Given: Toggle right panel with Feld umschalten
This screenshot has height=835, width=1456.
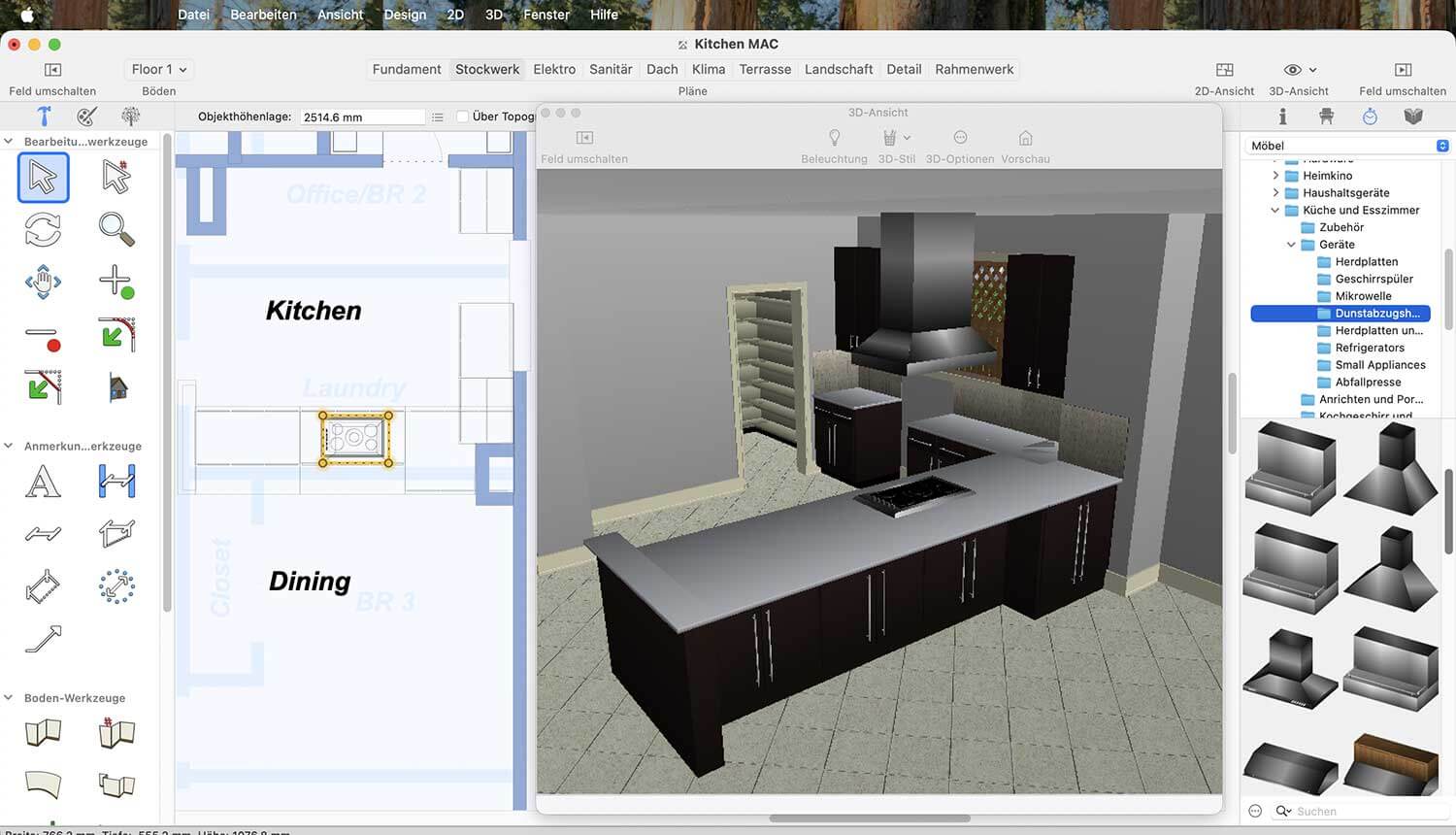Looking at the screenshot, I should (x=1403, y=70).
